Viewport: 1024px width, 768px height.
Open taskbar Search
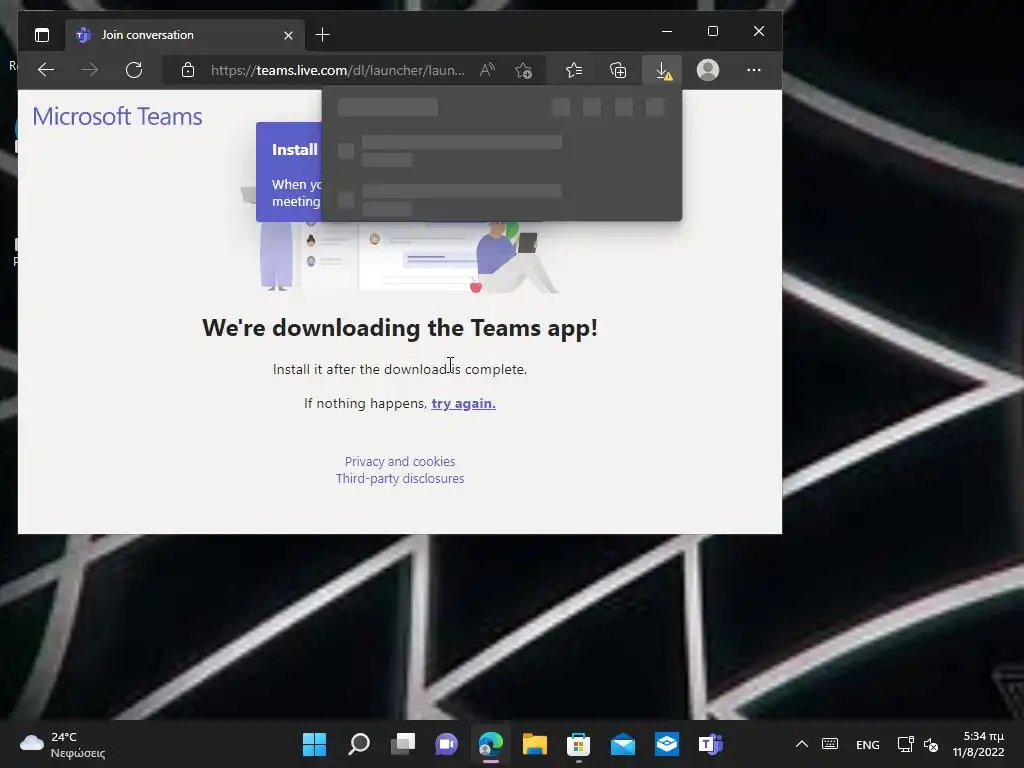tap(359, 744)
